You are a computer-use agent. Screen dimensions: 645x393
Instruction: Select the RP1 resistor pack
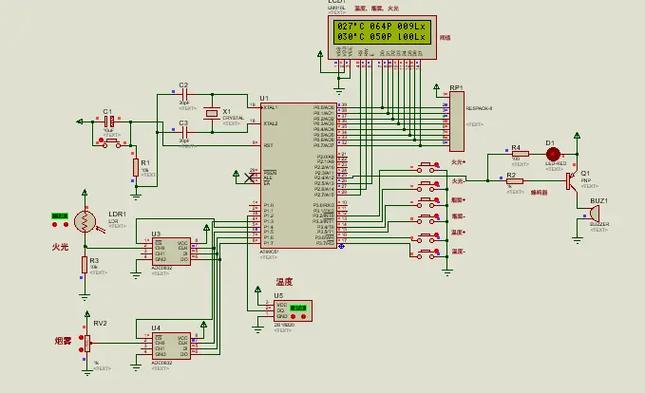[x=457, y=122]
